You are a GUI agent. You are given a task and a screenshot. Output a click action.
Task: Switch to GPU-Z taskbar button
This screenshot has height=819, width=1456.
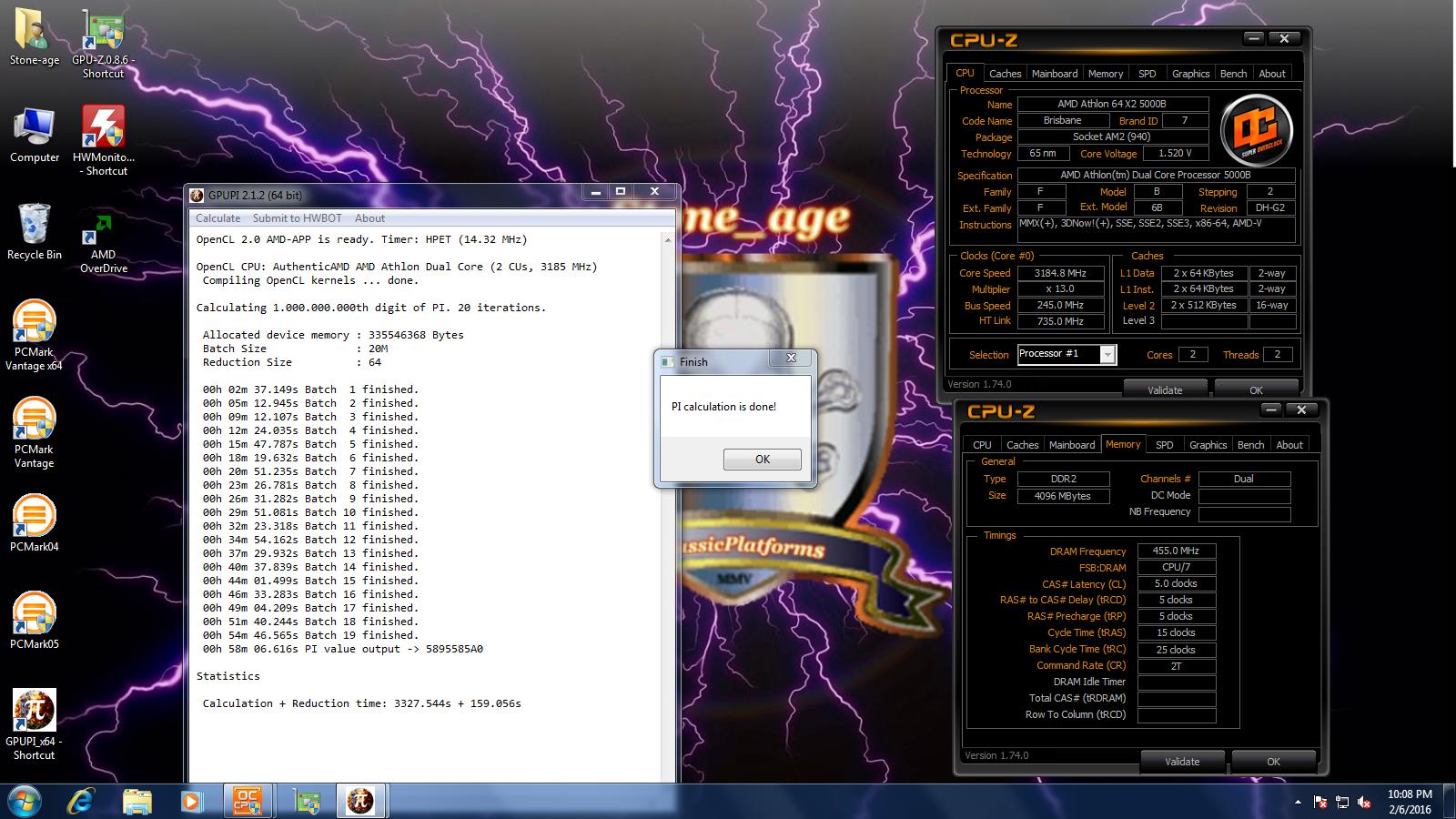click(308, 801)
